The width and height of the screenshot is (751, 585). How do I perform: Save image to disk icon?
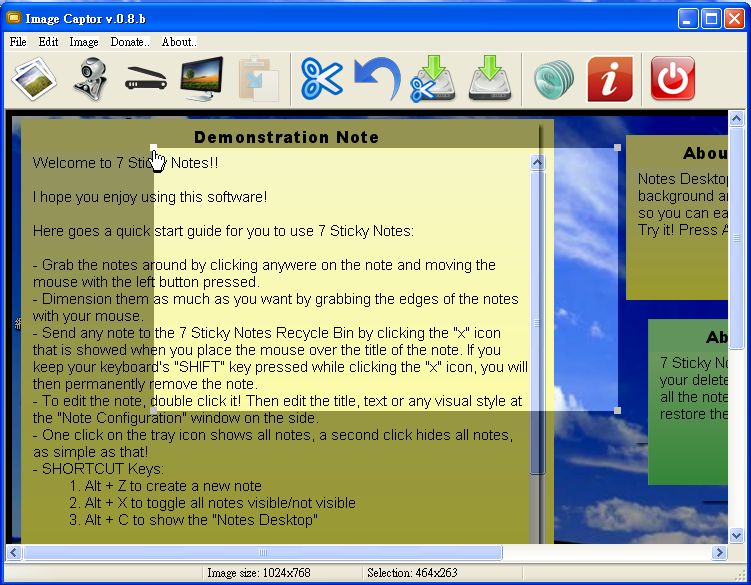point(489,78)
